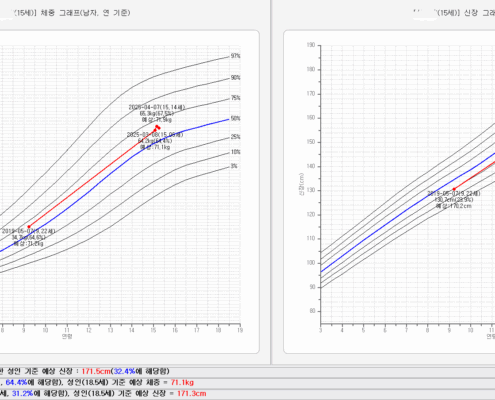The image size is (495, 400).
Task: Click the 50% percentile label on weight chart
Action: click(235, 119)
